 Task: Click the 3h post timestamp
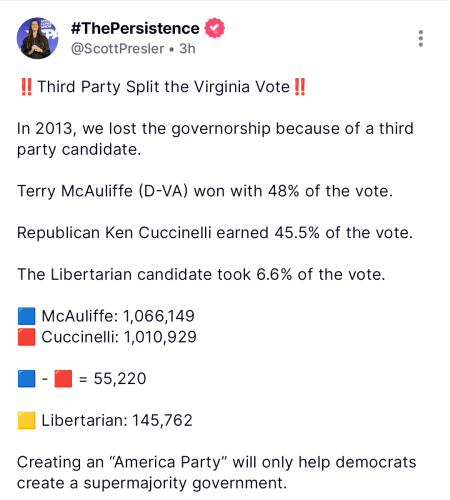(x=187, y=49)
